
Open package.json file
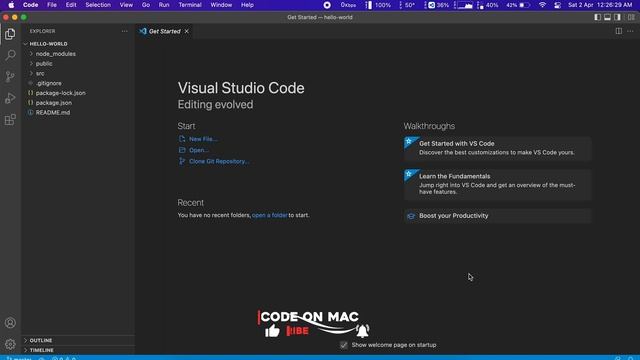point(53,103)
